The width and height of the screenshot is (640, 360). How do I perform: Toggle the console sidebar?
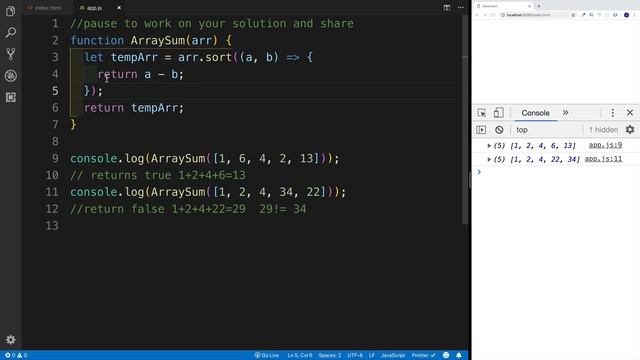point(481,130)
